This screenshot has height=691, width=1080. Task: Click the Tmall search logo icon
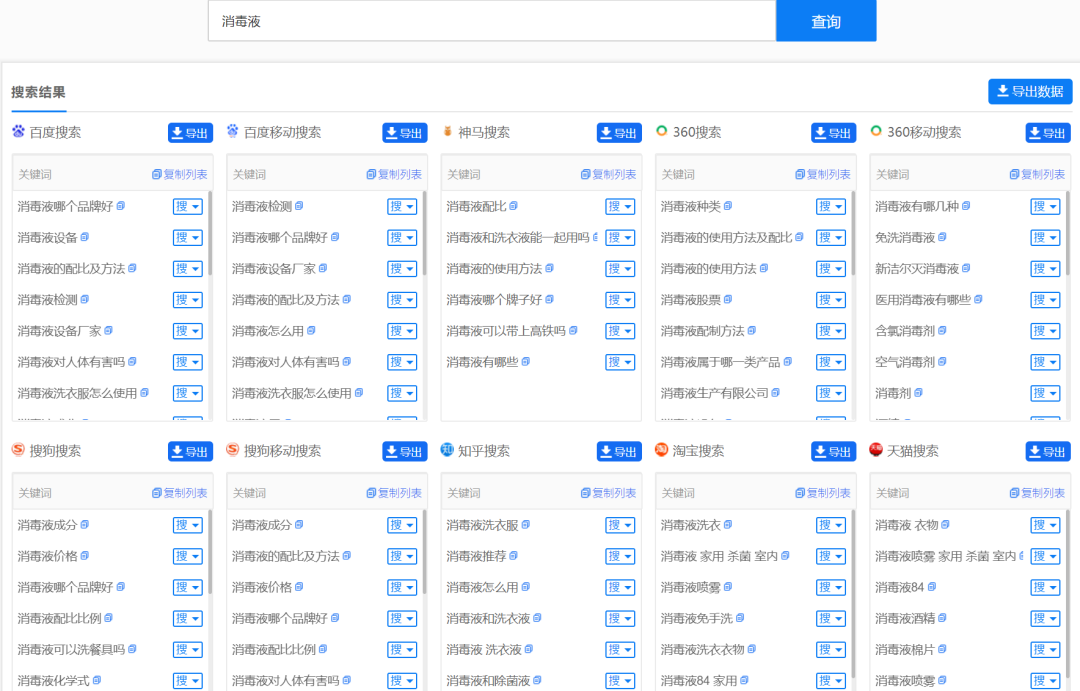click(876, 450)
